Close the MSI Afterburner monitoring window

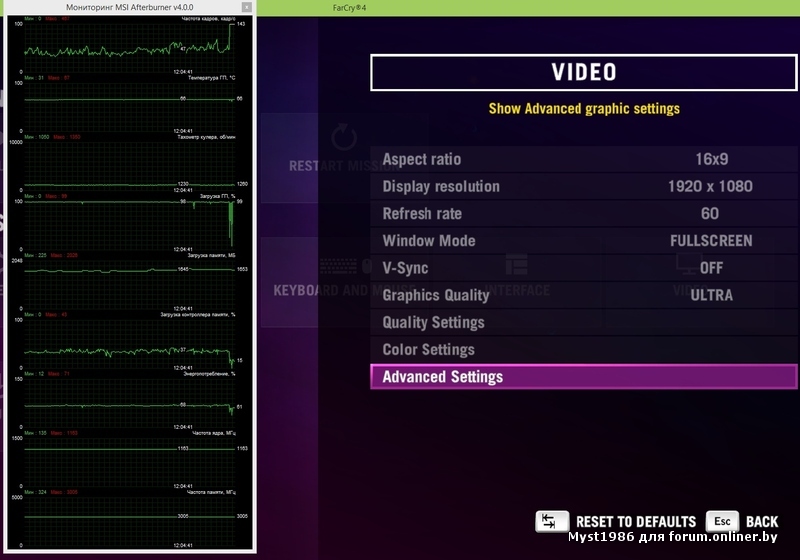point(246,7)
